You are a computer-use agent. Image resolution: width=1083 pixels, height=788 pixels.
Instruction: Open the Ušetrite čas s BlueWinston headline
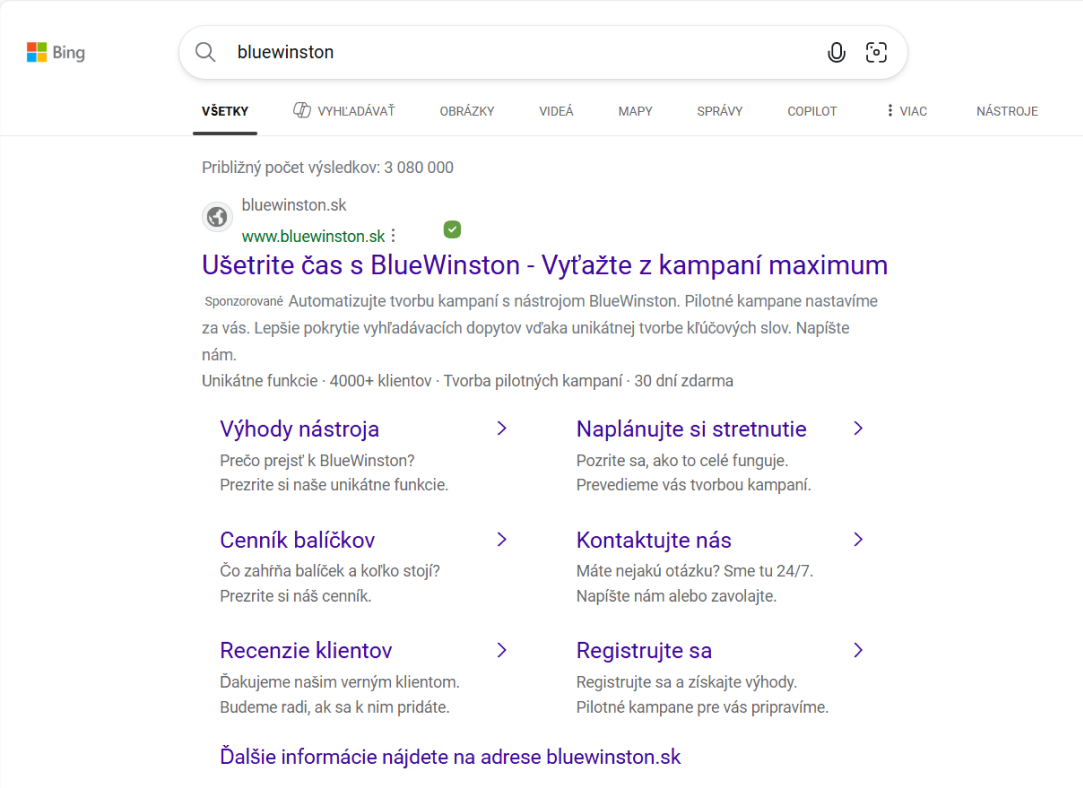tap(544, 265)
